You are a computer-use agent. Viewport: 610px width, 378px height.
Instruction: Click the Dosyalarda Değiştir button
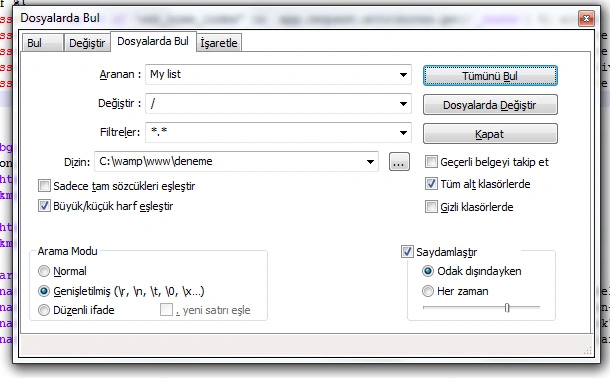(490, 105)
